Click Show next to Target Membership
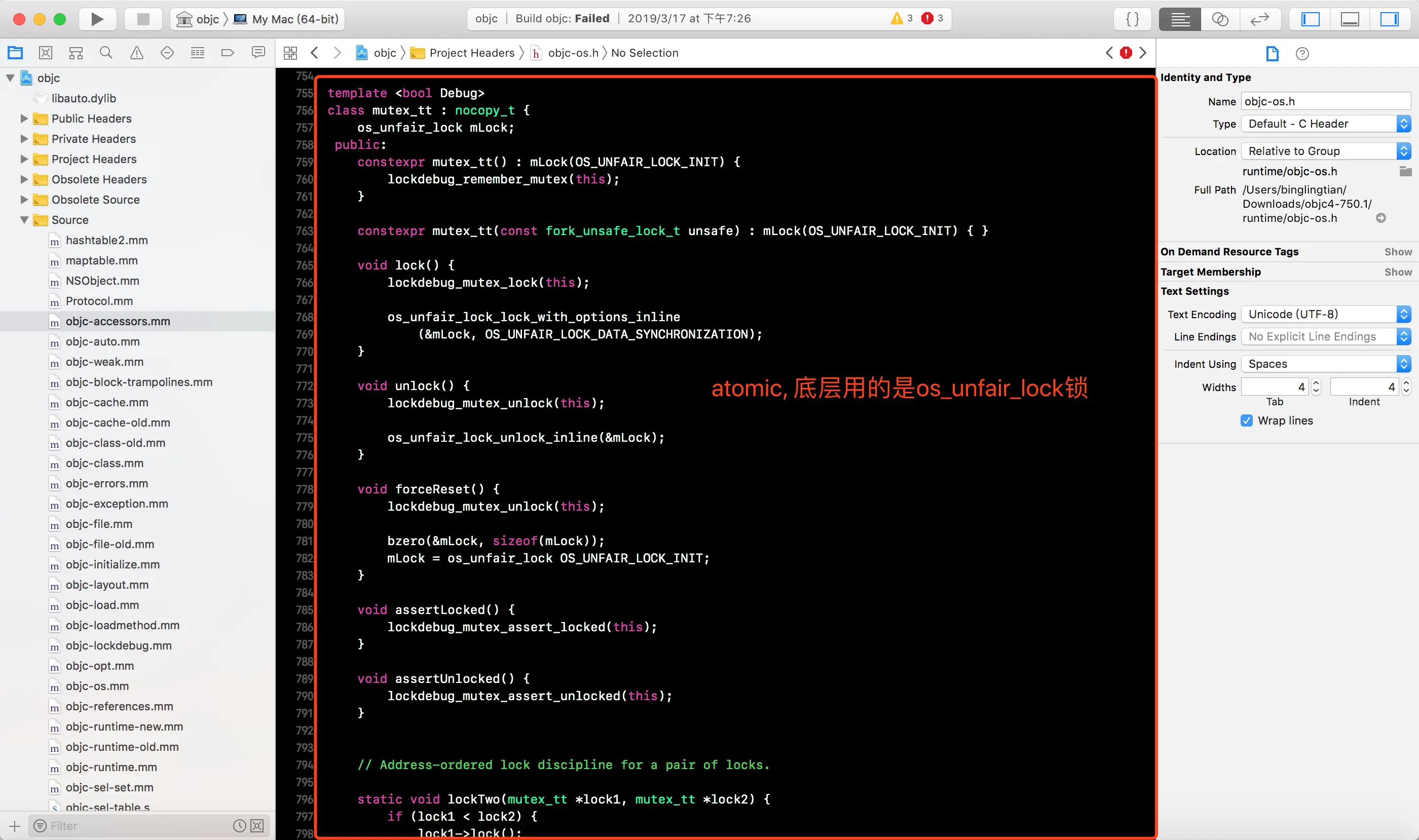 click(x=1398, y=272)
